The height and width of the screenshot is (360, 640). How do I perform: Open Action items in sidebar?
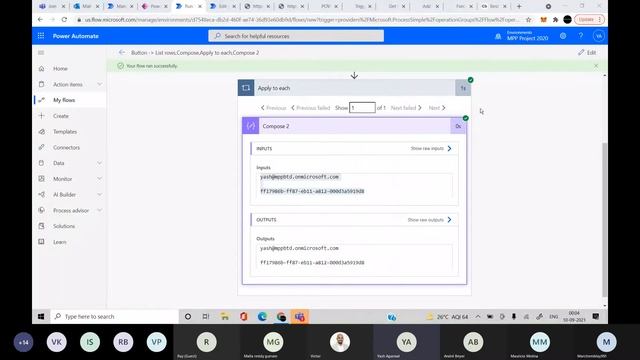(x=67, y=84)
